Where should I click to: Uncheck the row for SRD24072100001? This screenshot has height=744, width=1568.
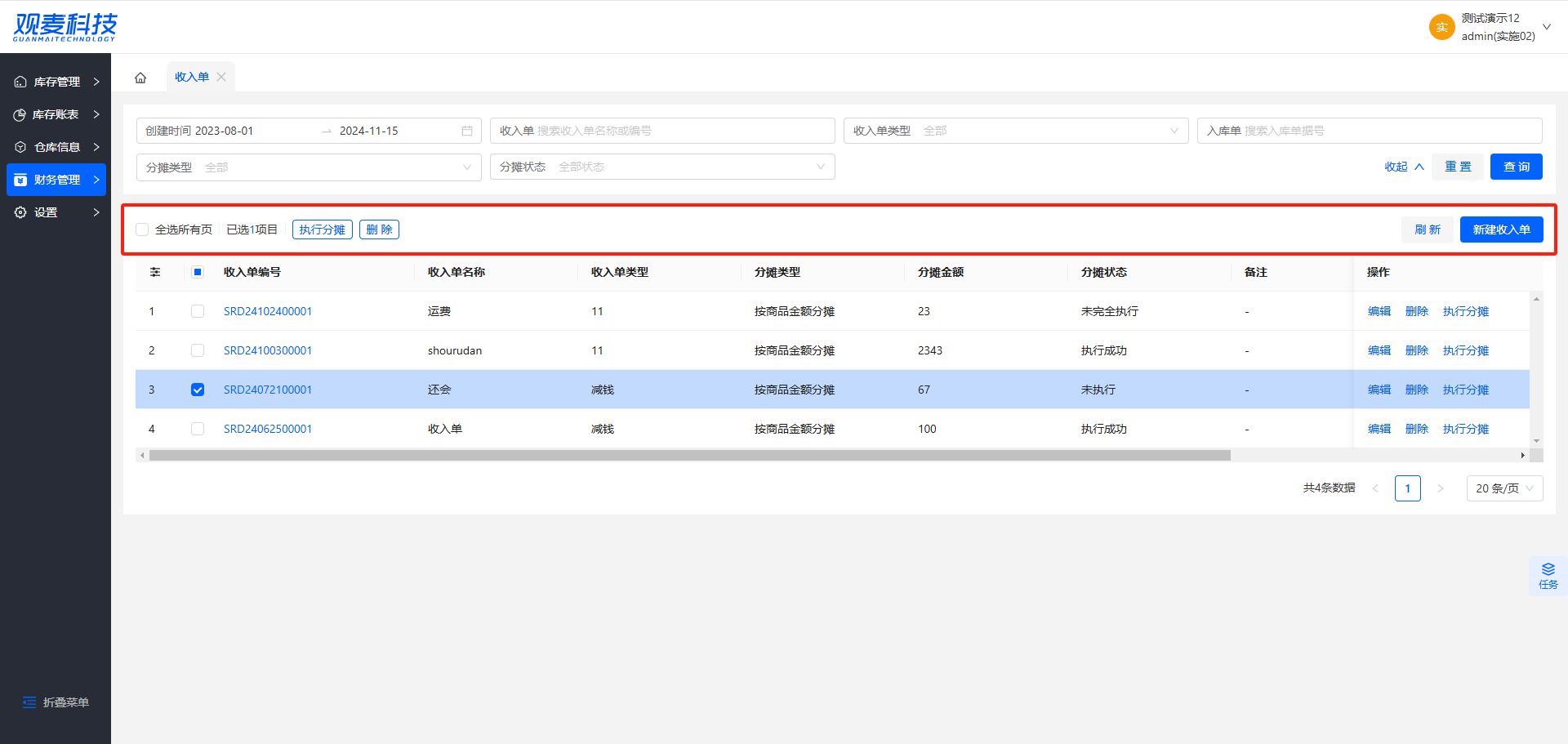[198, 390]
